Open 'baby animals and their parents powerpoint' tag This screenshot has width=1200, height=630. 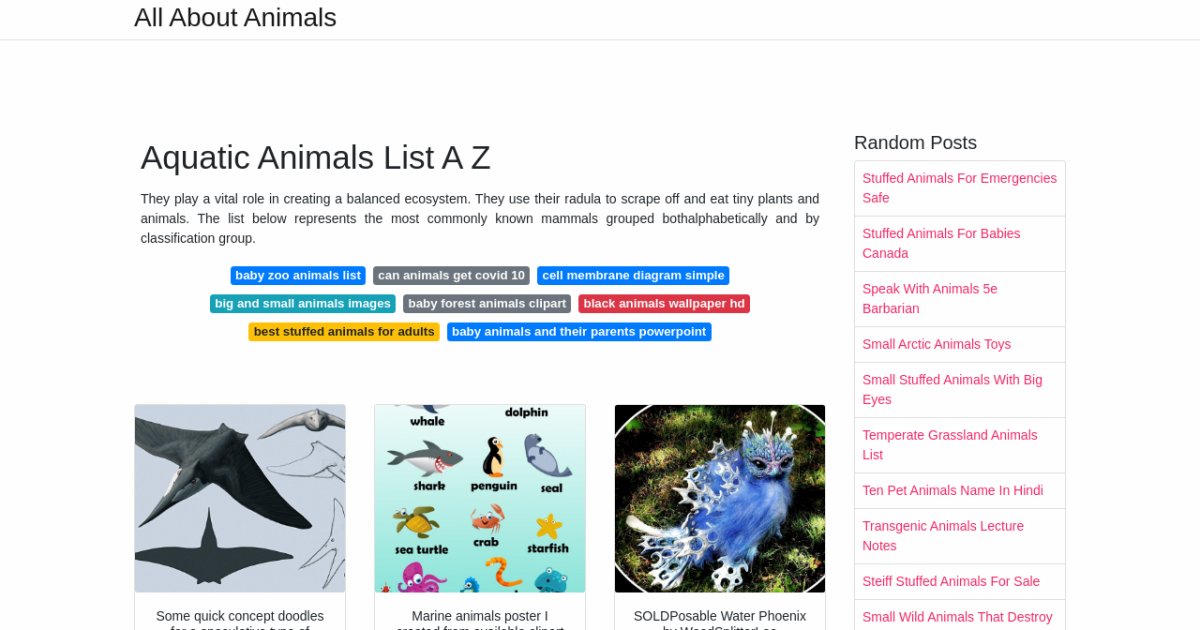point(579,332)
